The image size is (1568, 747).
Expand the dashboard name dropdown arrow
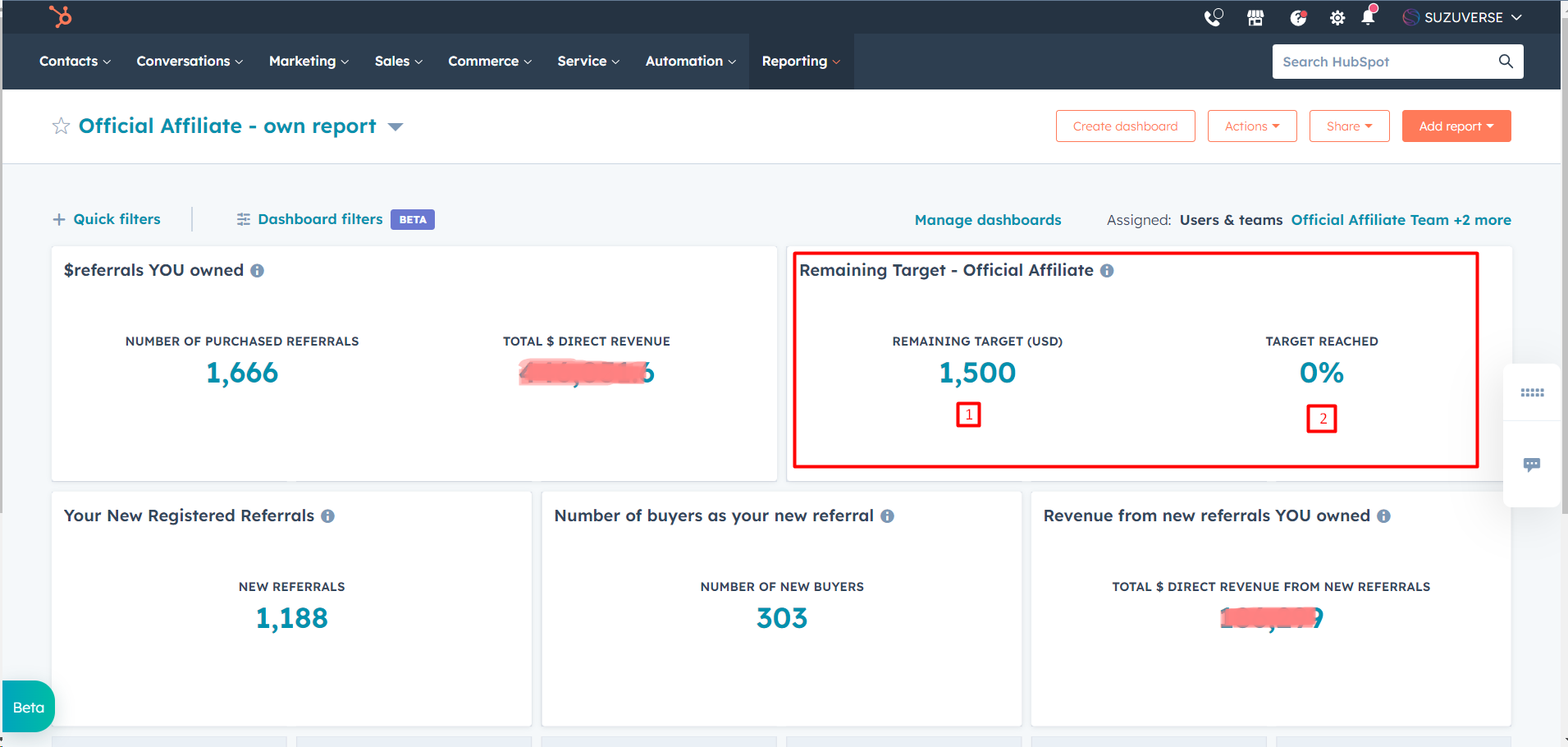pyautogui.click(x=395, y=127)
